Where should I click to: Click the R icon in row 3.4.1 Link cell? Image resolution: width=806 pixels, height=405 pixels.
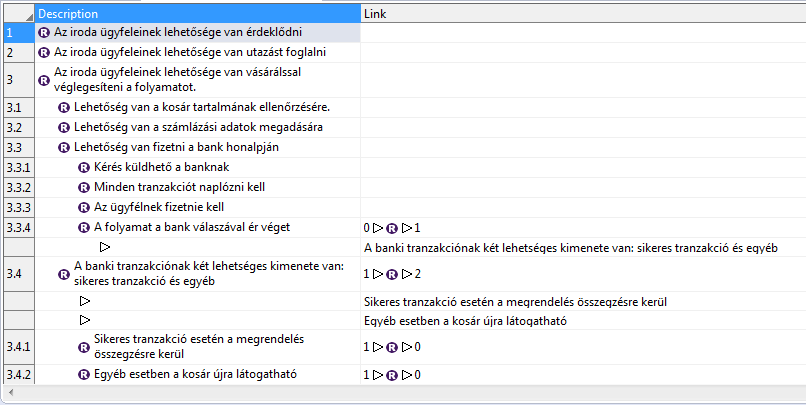(x=392, y=347)
